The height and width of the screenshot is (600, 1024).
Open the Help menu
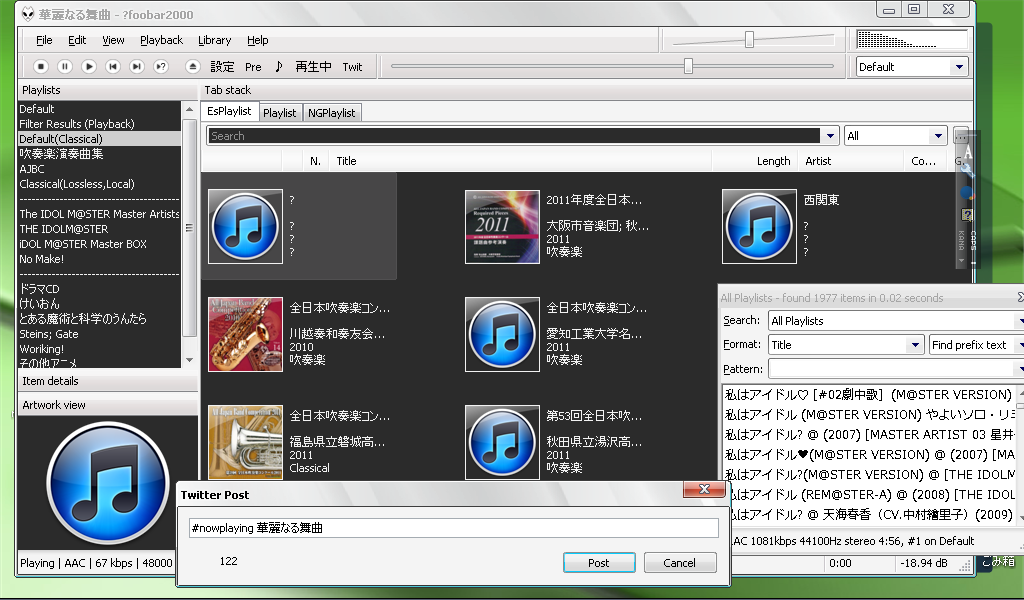point(257,40)
